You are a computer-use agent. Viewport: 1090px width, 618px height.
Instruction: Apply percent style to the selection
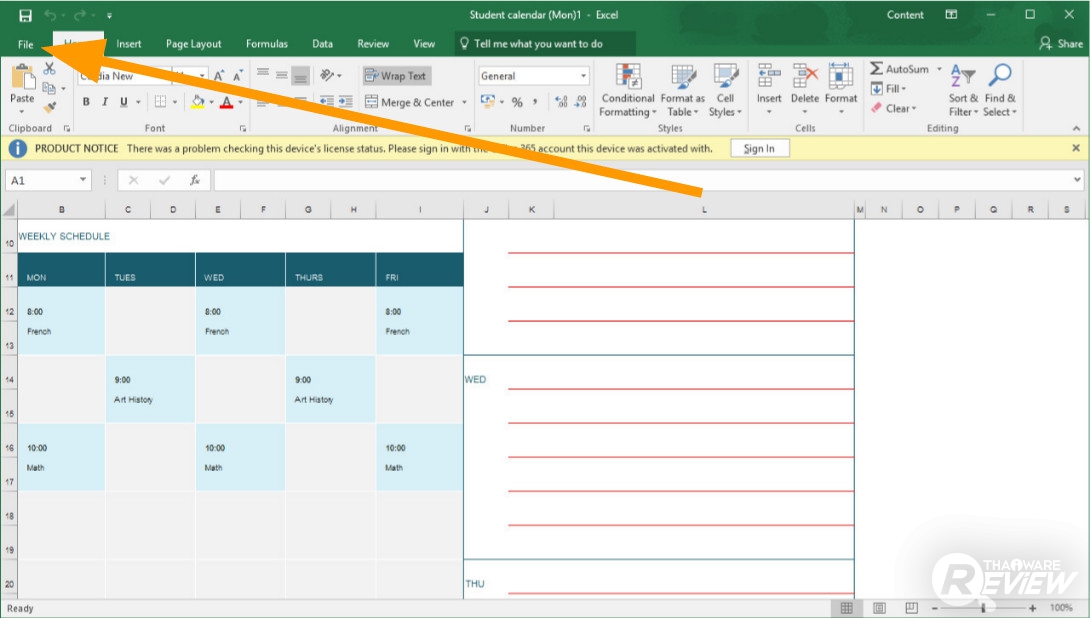pyautogui.click(x=517, y=102)
